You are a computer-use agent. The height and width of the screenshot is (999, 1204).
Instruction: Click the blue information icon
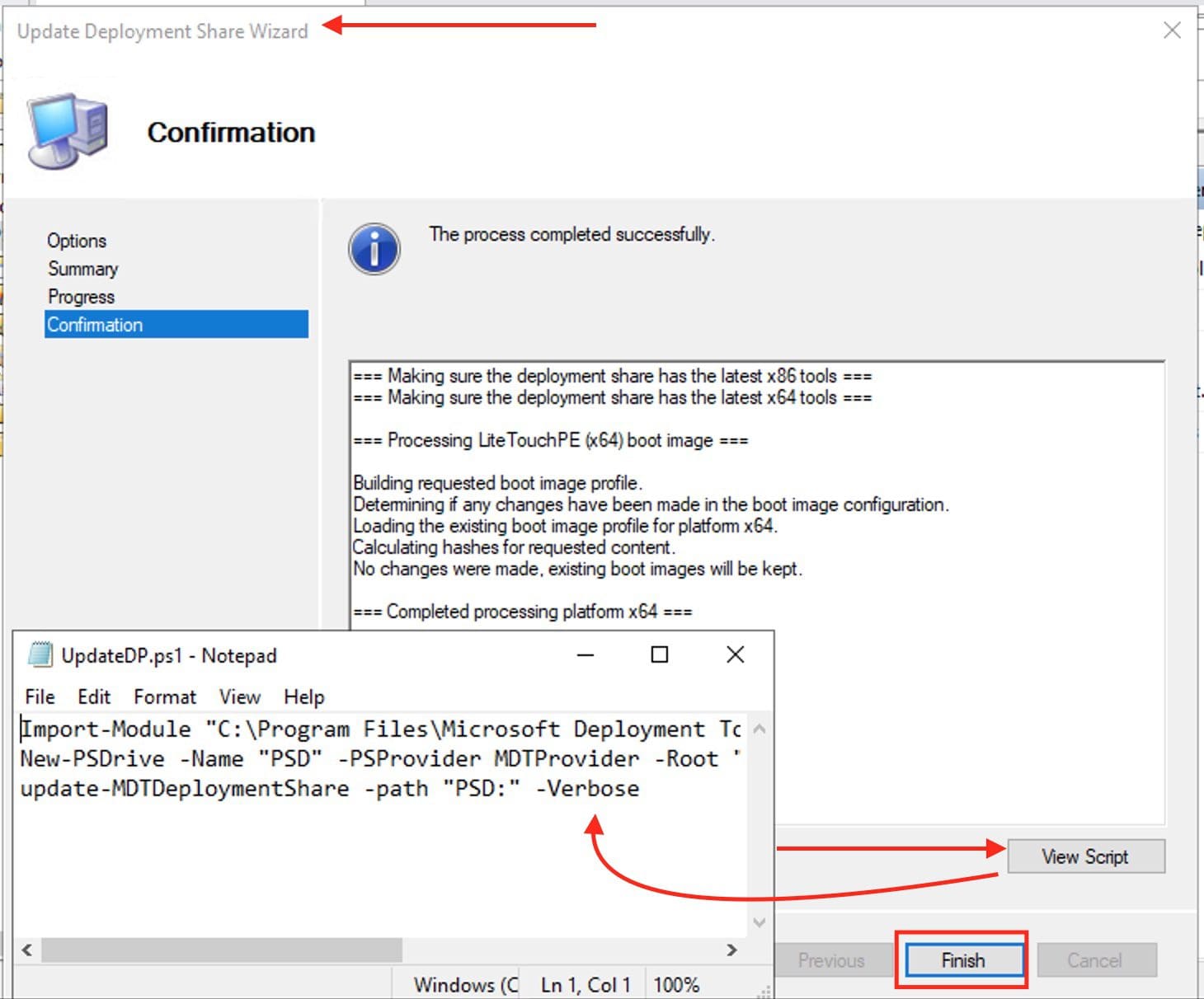pyautogui.click(x=374, y=249)
